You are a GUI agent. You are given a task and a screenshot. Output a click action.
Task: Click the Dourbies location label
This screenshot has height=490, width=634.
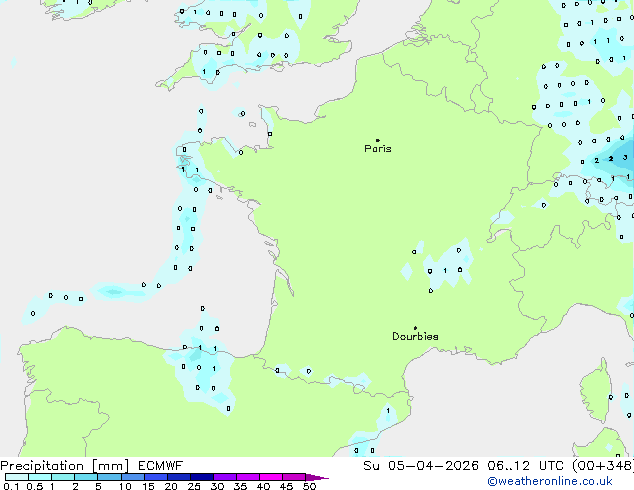tap(415, 336)
